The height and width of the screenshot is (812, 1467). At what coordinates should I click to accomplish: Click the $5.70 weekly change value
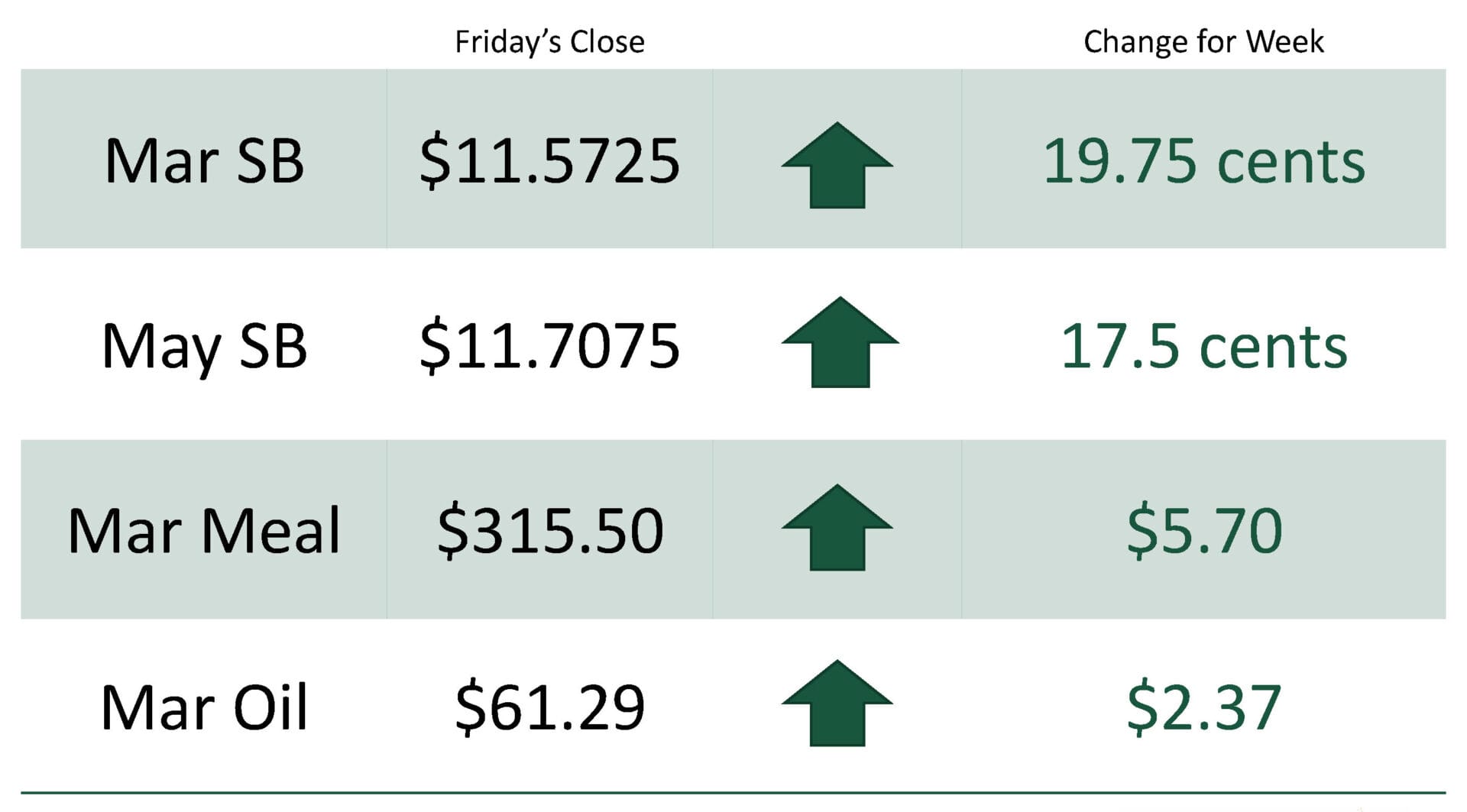pyautogui.click(x=1203, y=530)
